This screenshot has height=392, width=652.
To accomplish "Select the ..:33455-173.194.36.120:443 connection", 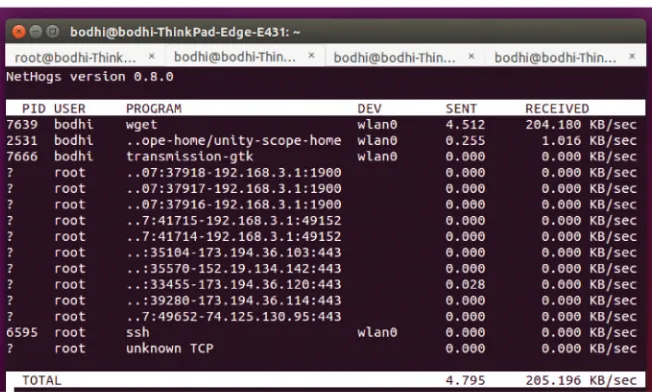I will pos(234,285).
